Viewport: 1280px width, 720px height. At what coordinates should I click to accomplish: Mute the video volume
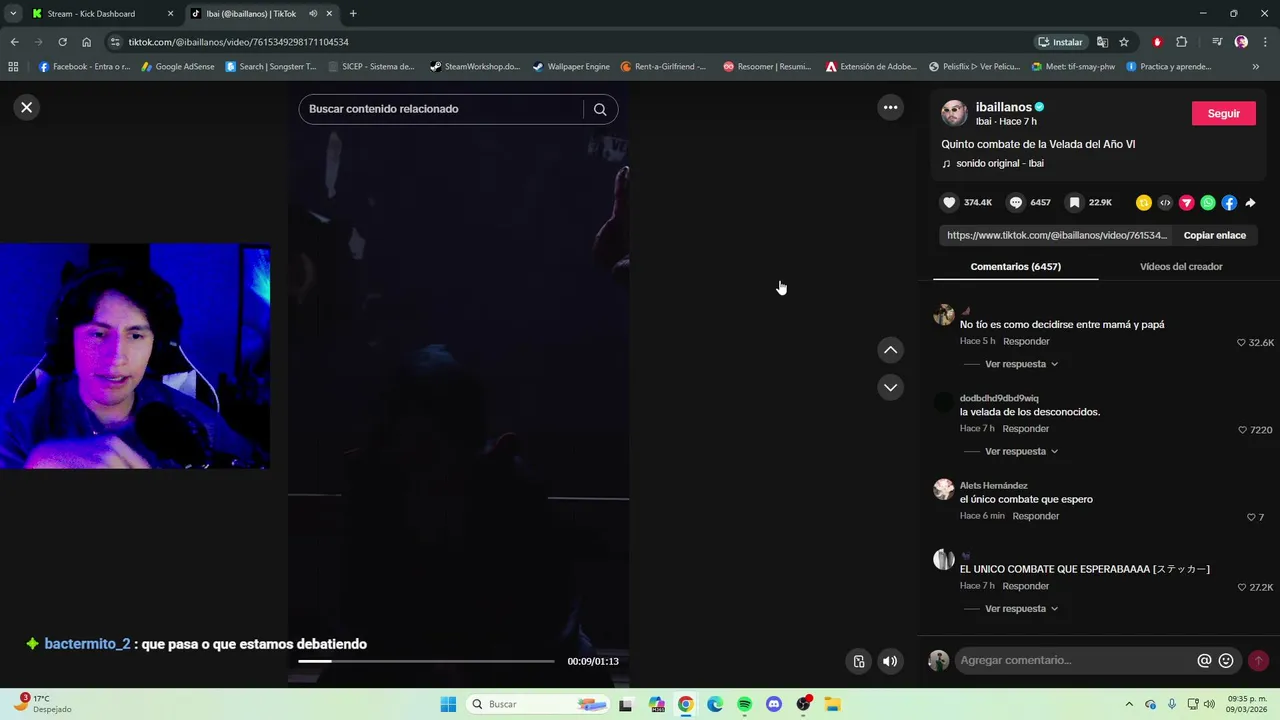(x=890, y=661)
